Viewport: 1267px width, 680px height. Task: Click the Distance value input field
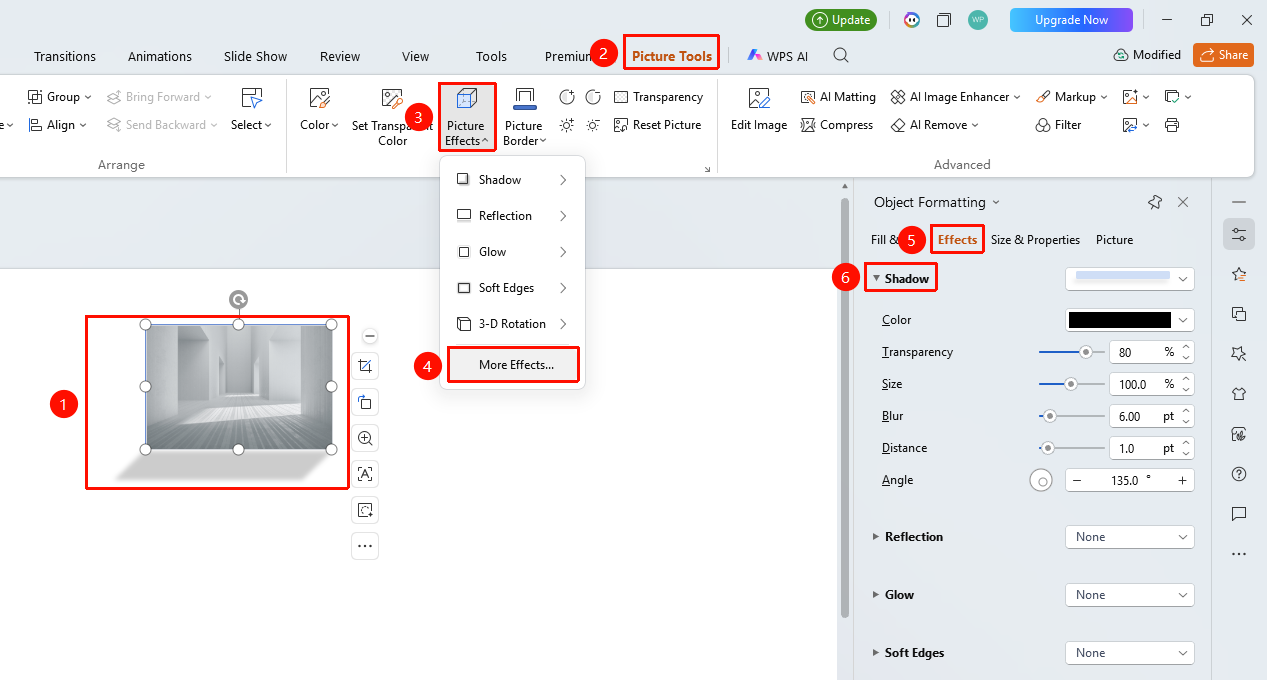(1143, 448)
